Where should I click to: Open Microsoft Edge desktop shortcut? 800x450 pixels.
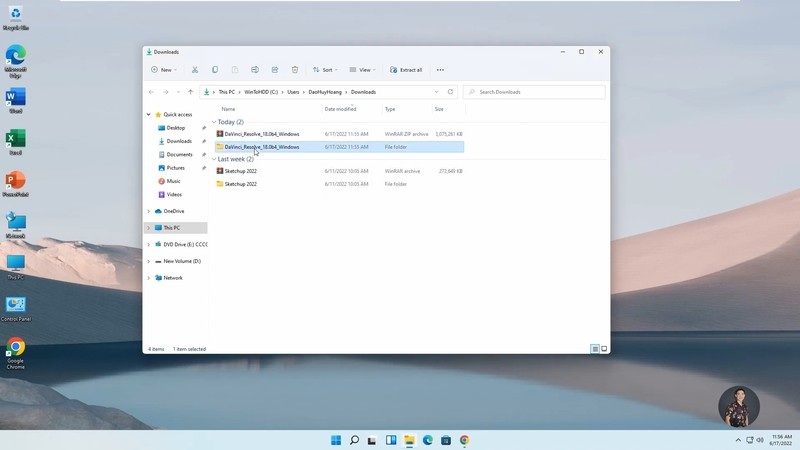click(15, 61)
